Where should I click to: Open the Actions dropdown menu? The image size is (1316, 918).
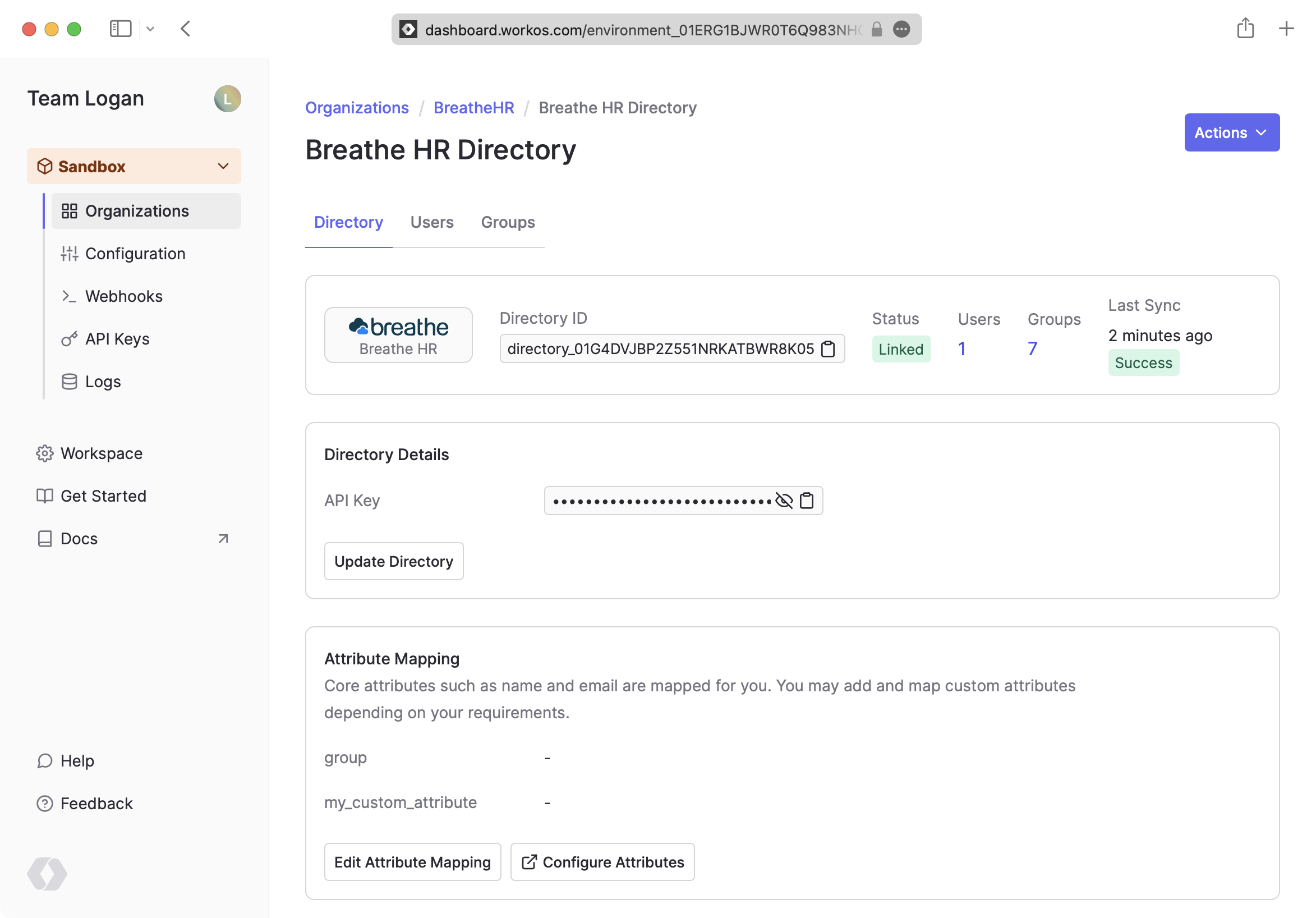[x=1231, y=132]
